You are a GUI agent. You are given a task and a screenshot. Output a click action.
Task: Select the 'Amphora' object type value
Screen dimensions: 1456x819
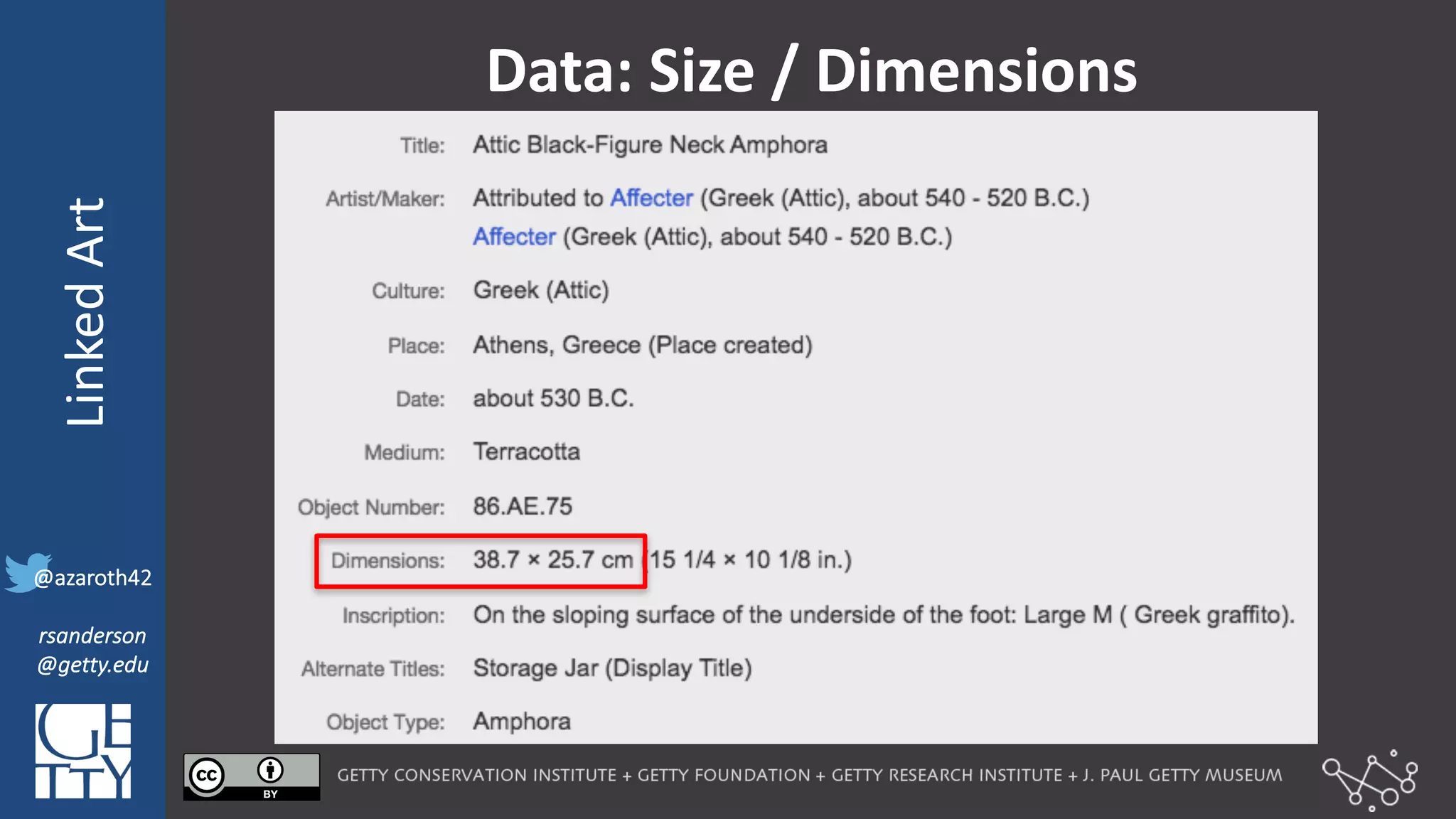[522, 722]
